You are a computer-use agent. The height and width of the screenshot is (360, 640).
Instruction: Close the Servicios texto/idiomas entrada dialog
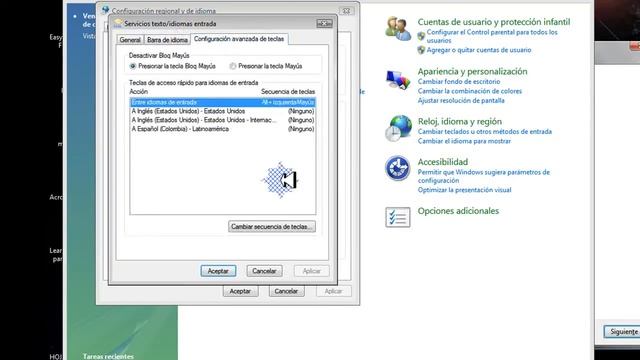pos(325,24)
